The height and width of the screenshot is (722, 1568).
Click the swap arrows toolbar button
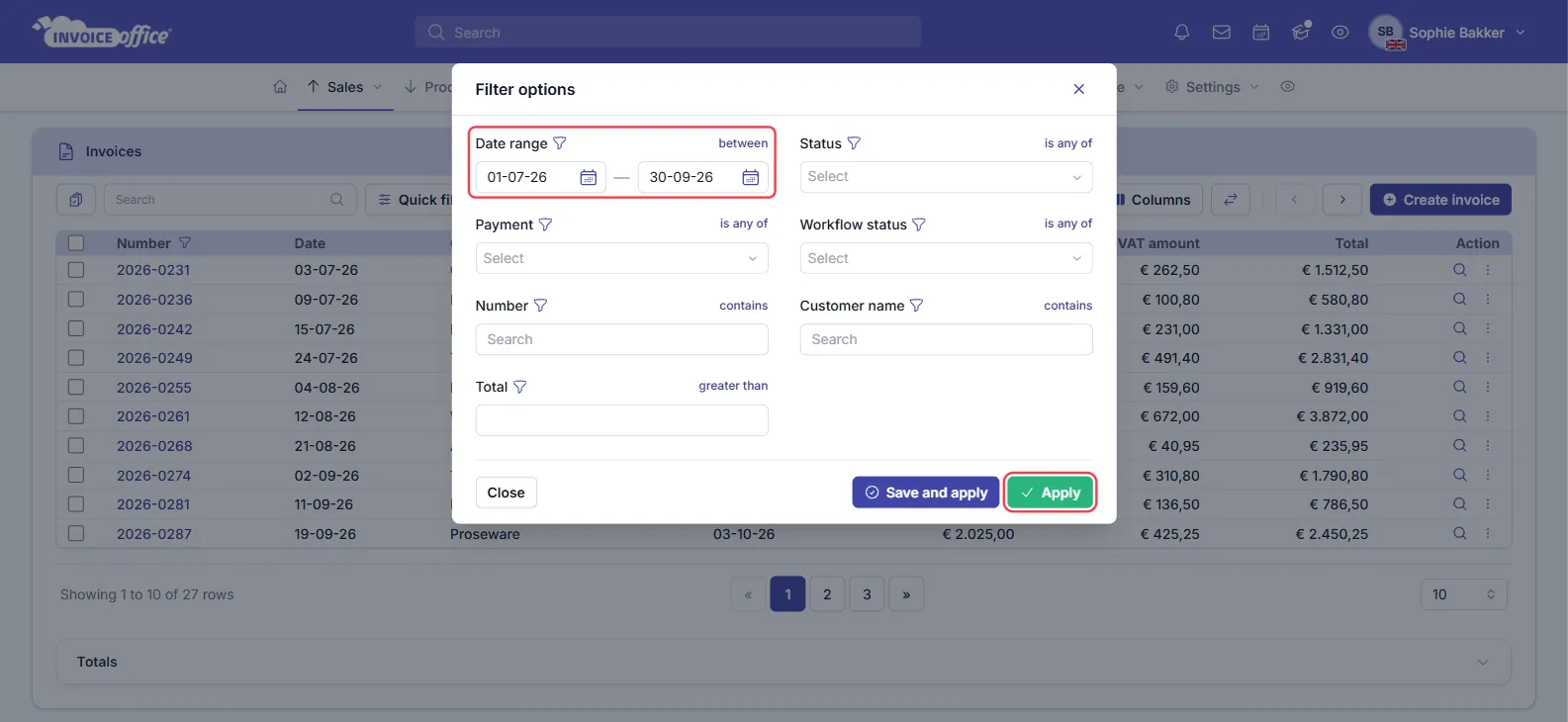1231,200
